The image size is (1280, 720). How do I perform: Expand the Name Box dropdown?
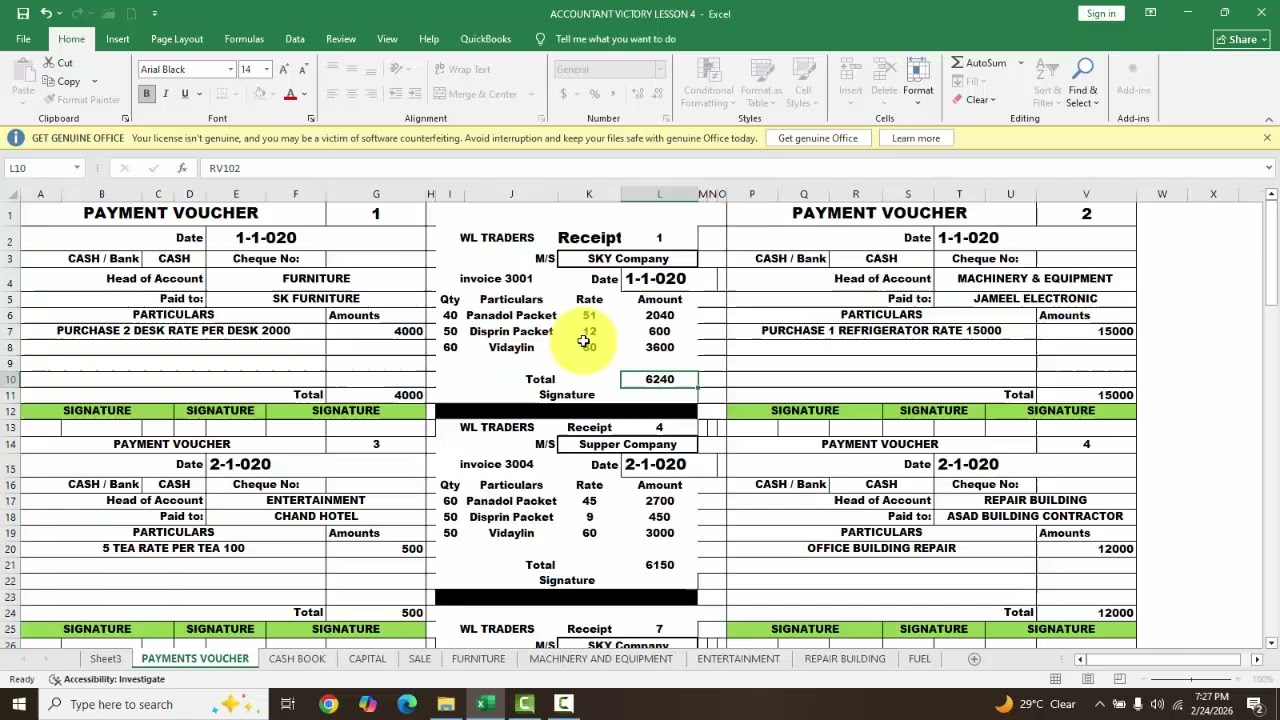coord(76,168)
